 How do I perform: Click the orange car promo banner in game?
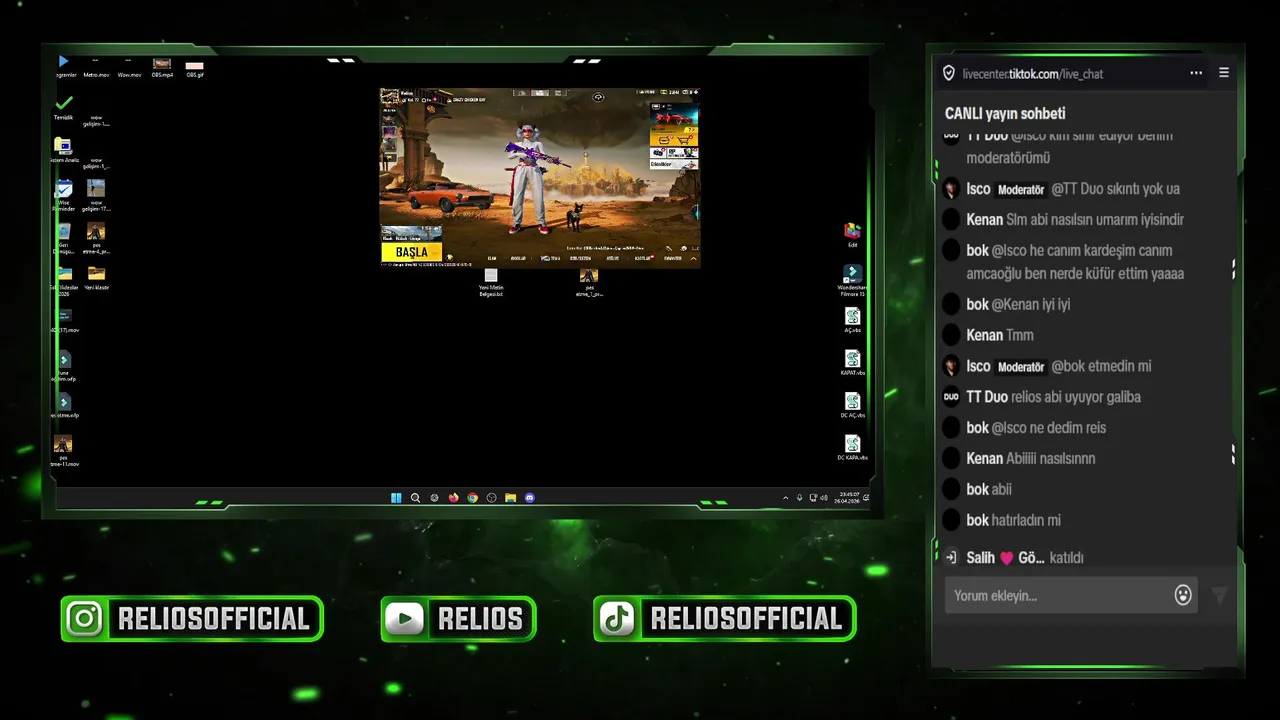[674, 117]
